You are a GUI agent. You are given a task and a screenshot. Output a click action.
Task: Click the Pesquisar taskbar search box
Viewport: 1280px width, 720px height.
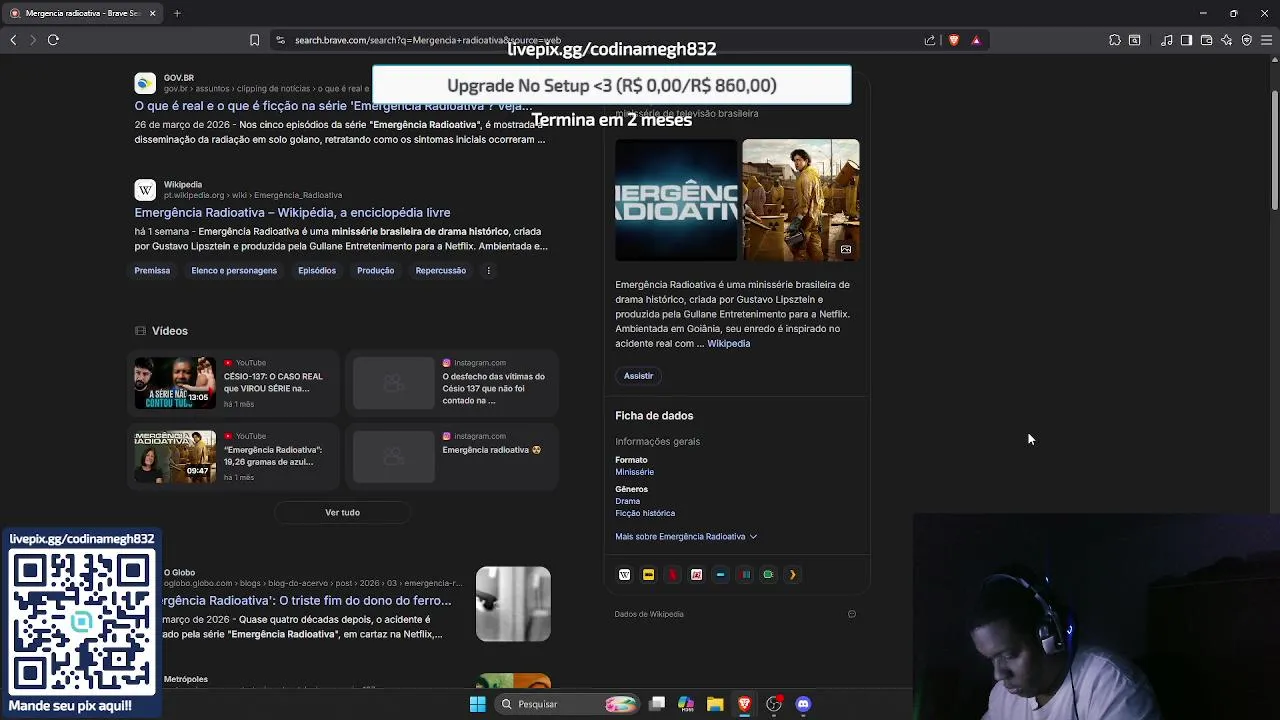(568, 704)
